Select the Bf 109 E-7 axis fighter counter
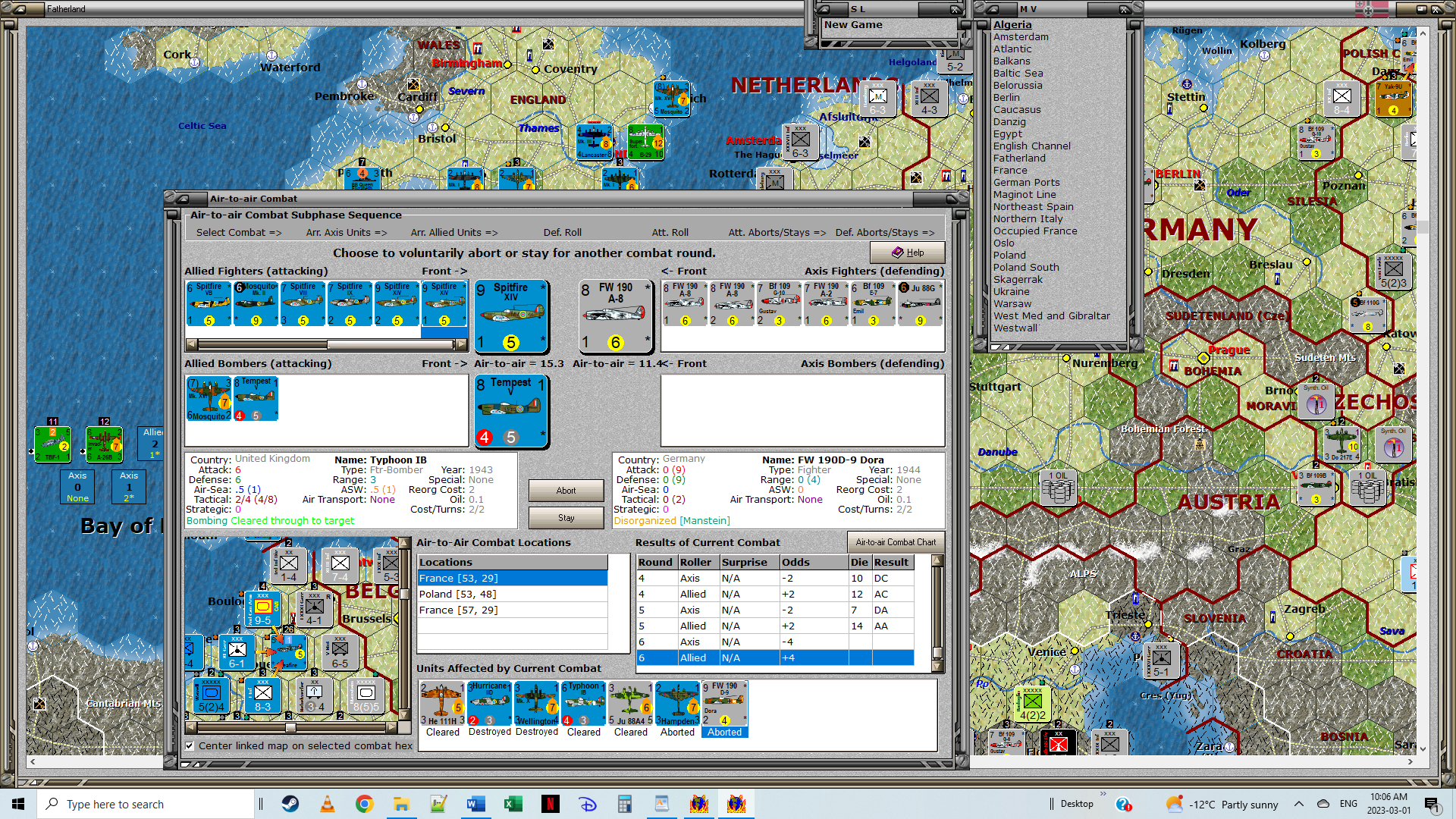Viewport: 1456px width, 819px height. point(873,304)
